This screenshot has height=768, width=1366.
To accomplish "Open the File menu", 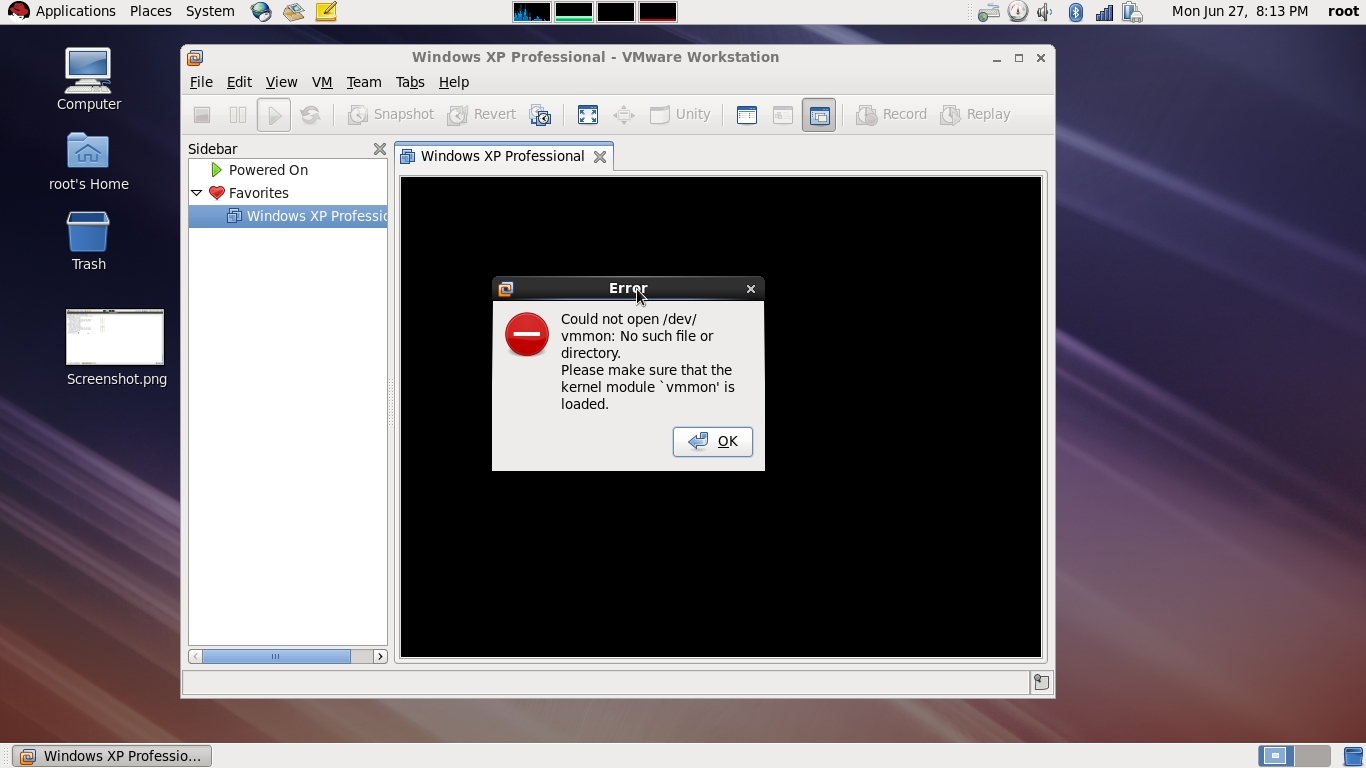I will tap(201, 82).
